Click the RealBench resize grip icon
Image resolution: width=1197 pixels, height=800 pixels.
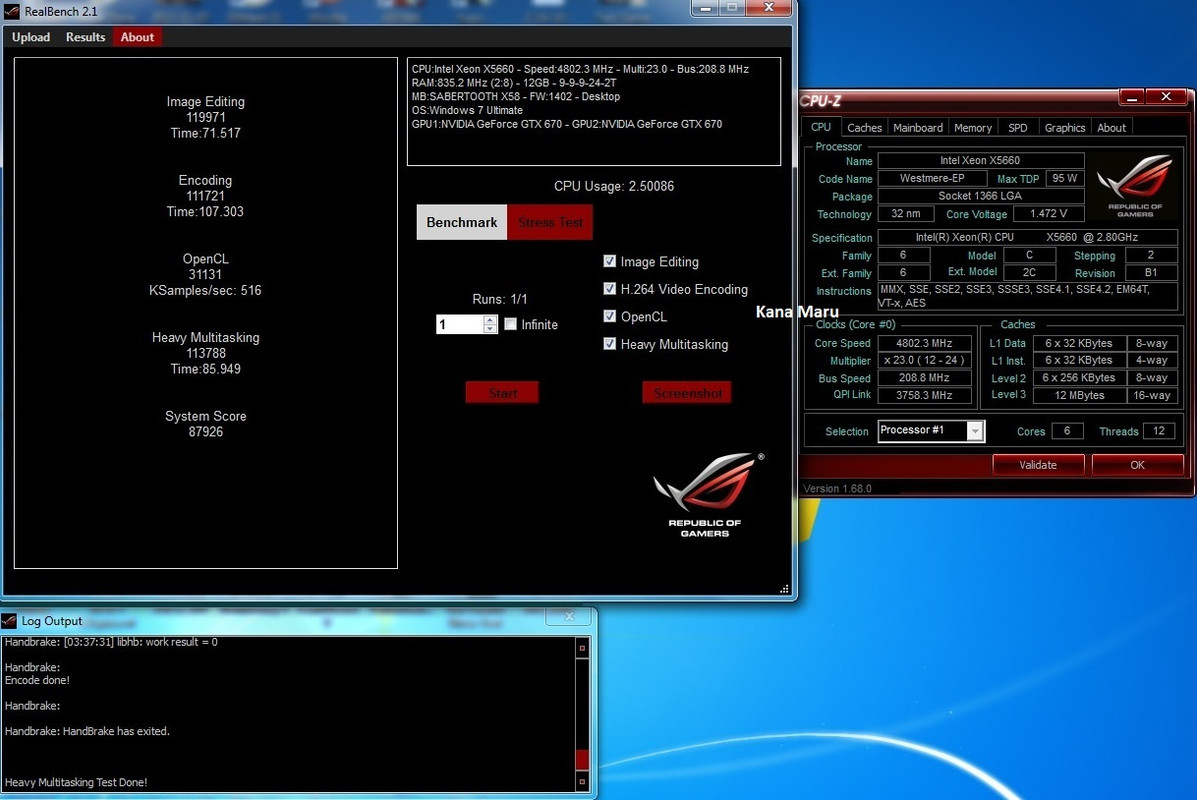click(x=784, y=589)
